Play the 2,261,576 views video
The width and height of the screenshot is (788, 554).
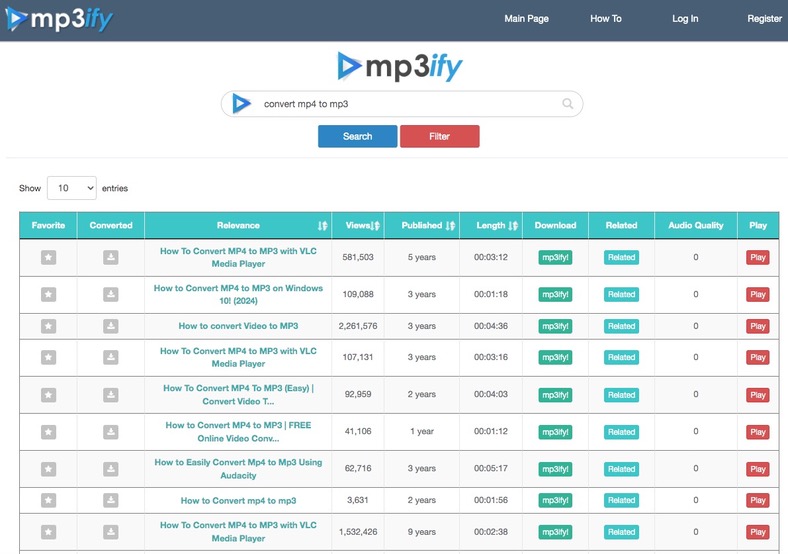coord(757,326)
